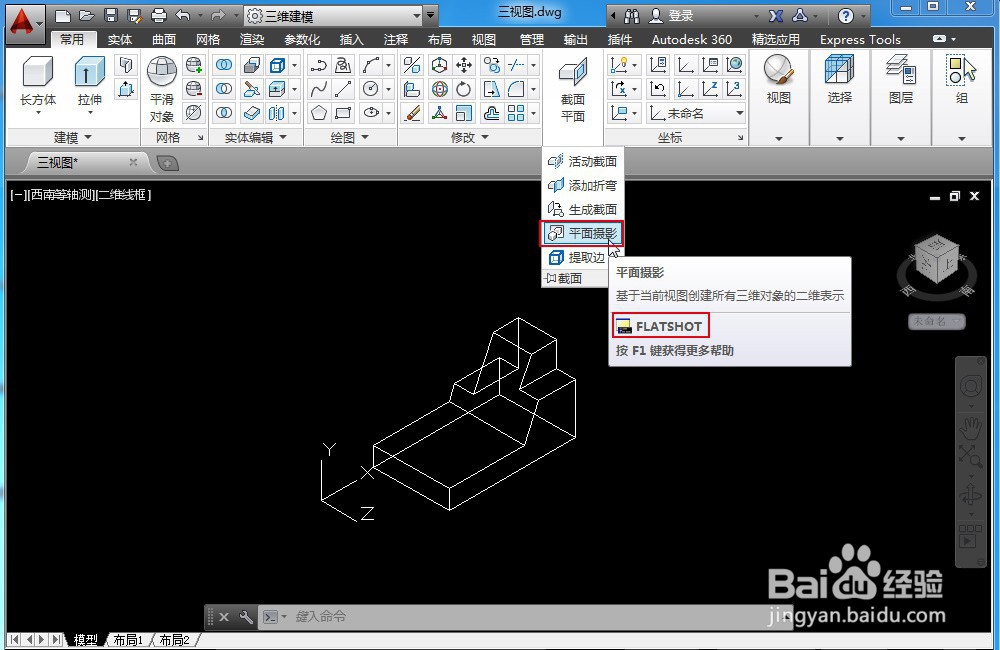Select the 拉伸 extrude tool
Viewport: 1000px width, 650px height.
coord(89,85)
